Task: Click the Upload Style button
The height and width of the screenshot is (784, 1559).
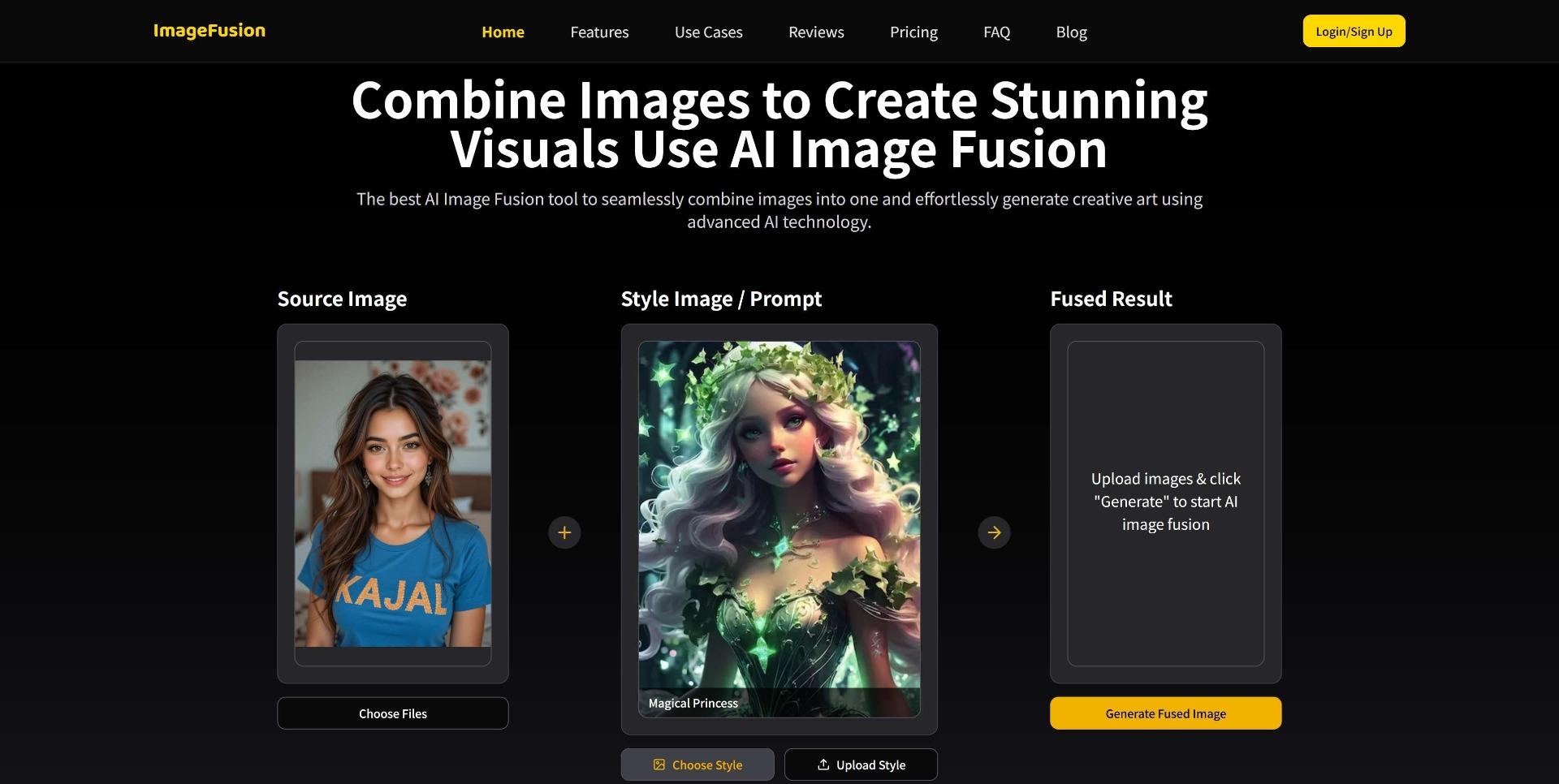Action: pos(861,765)
